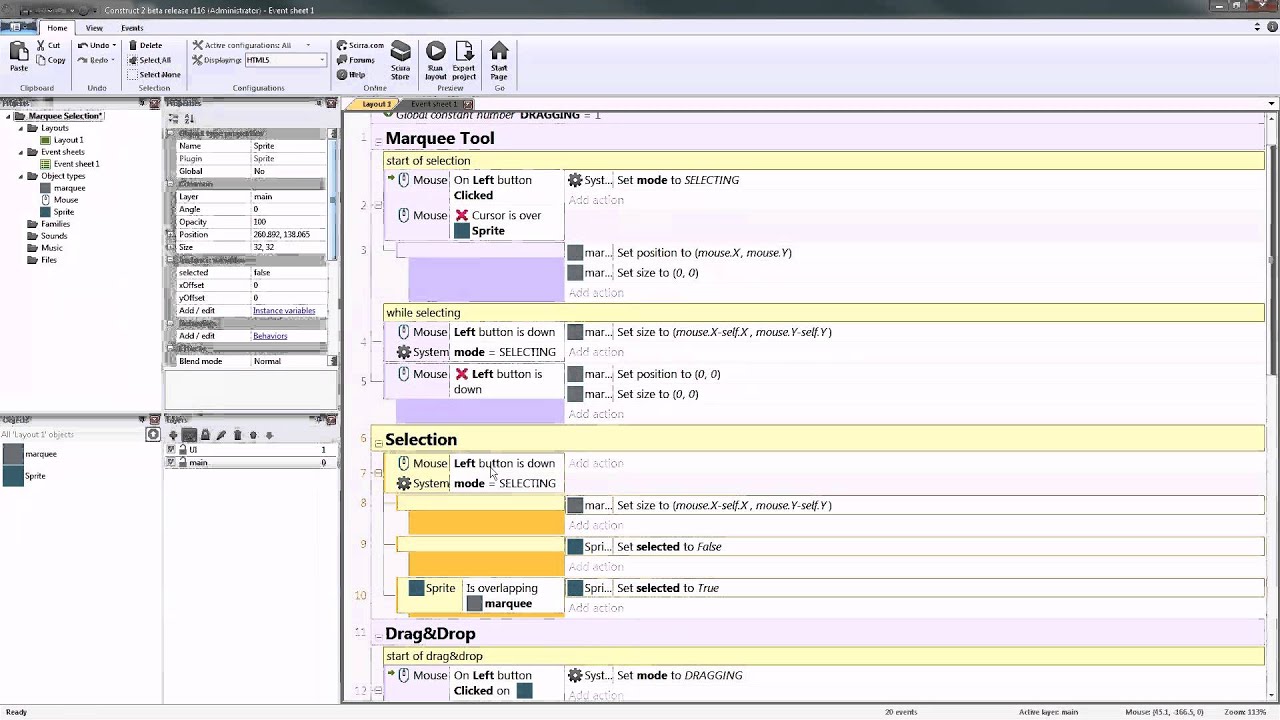The height and width of the screenshot is (720, 1280).
Task: Collapse the Marquee Selection project root
Action: coord(9,116)
